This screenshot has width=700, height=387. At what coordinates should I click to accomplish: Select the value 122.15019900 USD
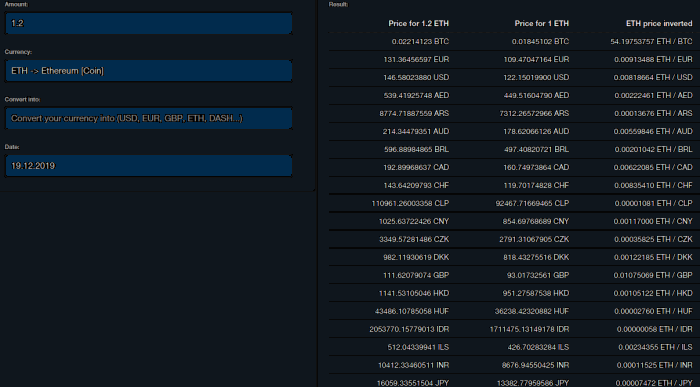tap(536, 77)
